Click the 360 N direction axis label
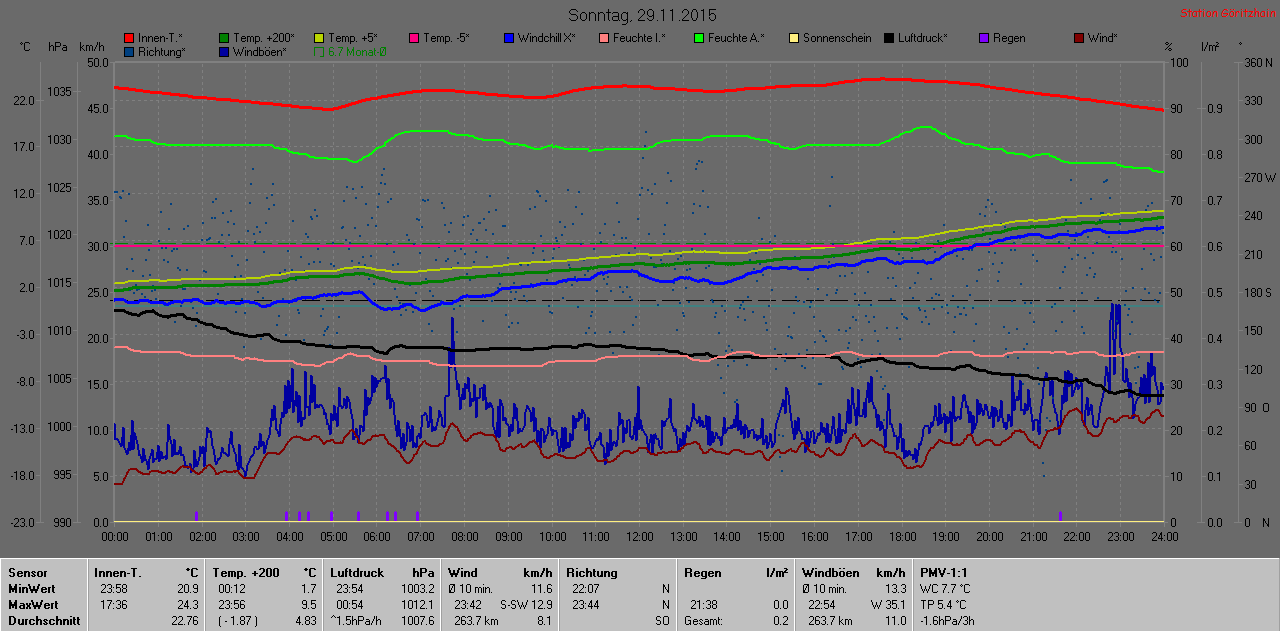This screenshot has height=631, width=1280. point(1259,62)
